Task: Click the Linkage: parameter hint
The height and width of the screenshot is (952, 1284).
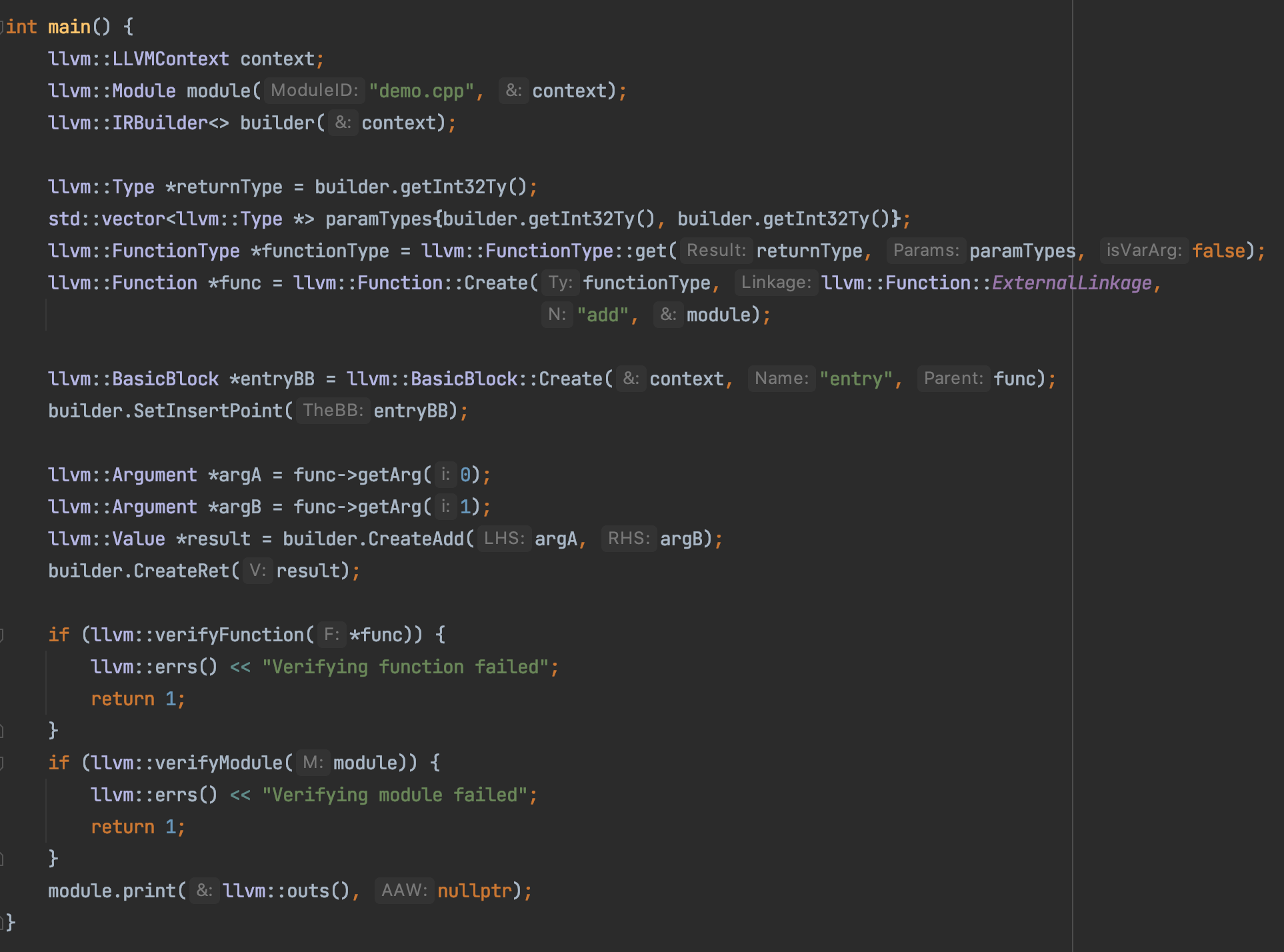Action: [x=776, y=282]
